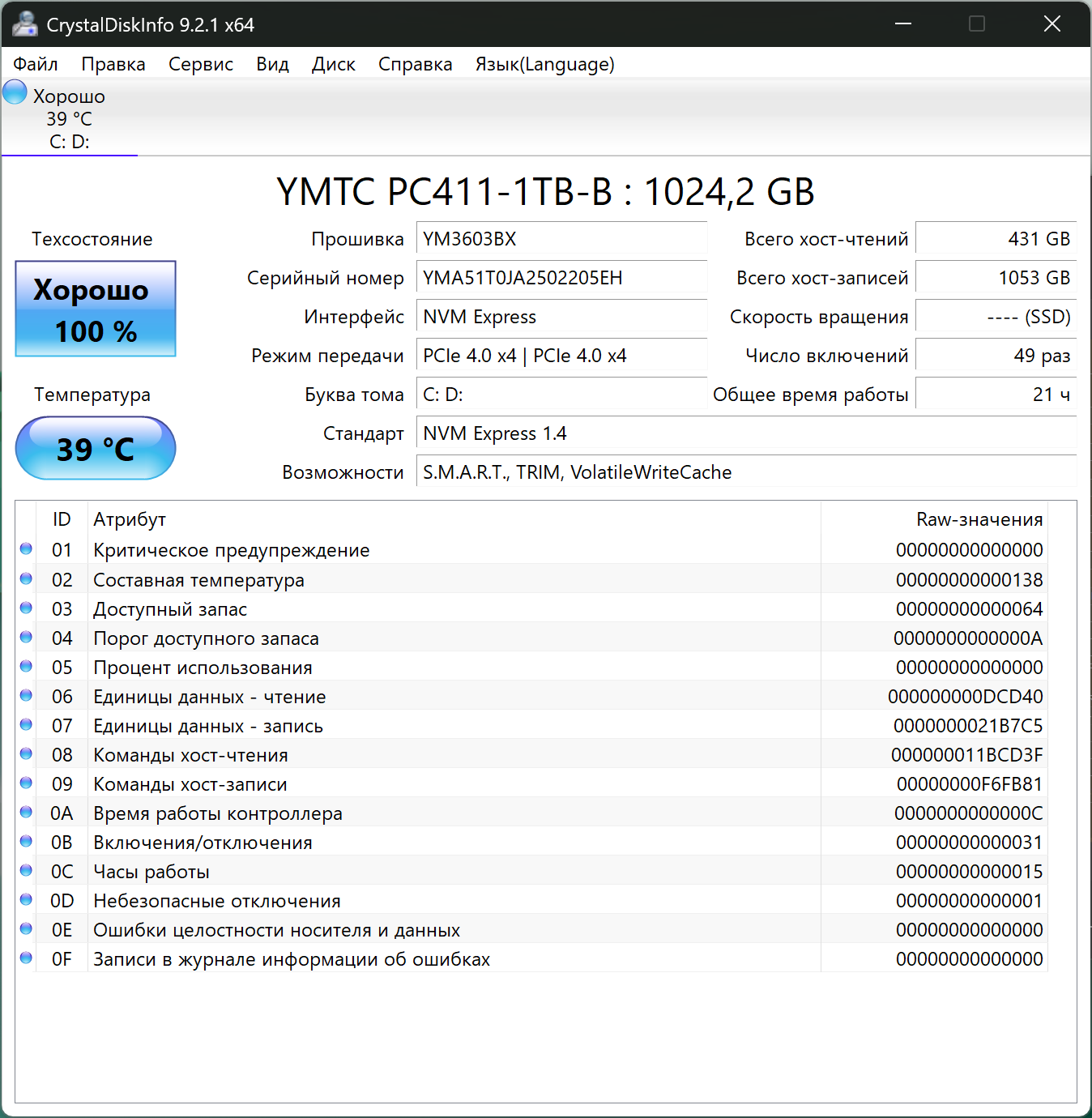Click status dot for Порог доступного запаса row

pos(26,638)
